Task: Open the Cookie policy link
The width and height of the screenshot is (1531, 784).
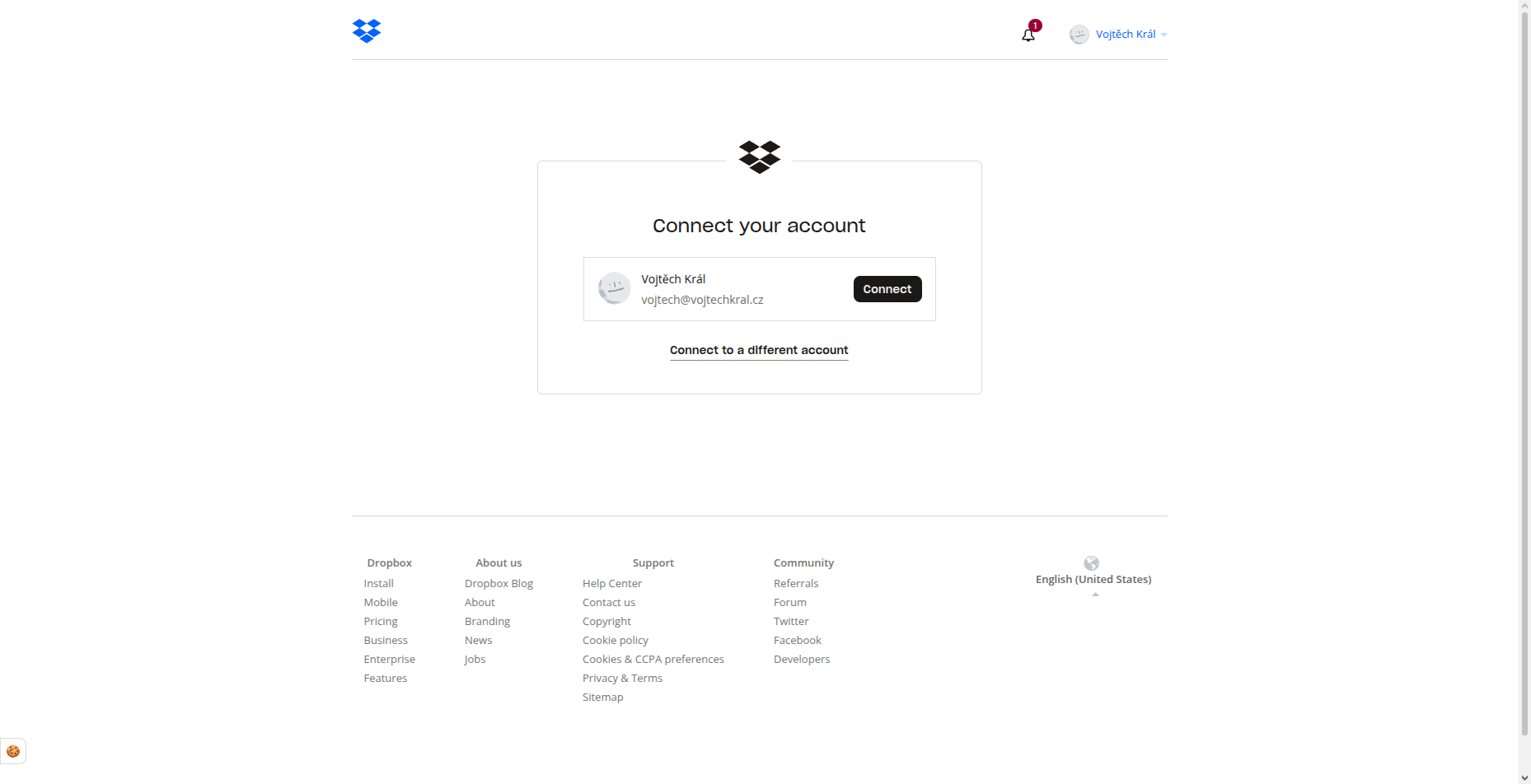Action: click(x=616, y=640)
